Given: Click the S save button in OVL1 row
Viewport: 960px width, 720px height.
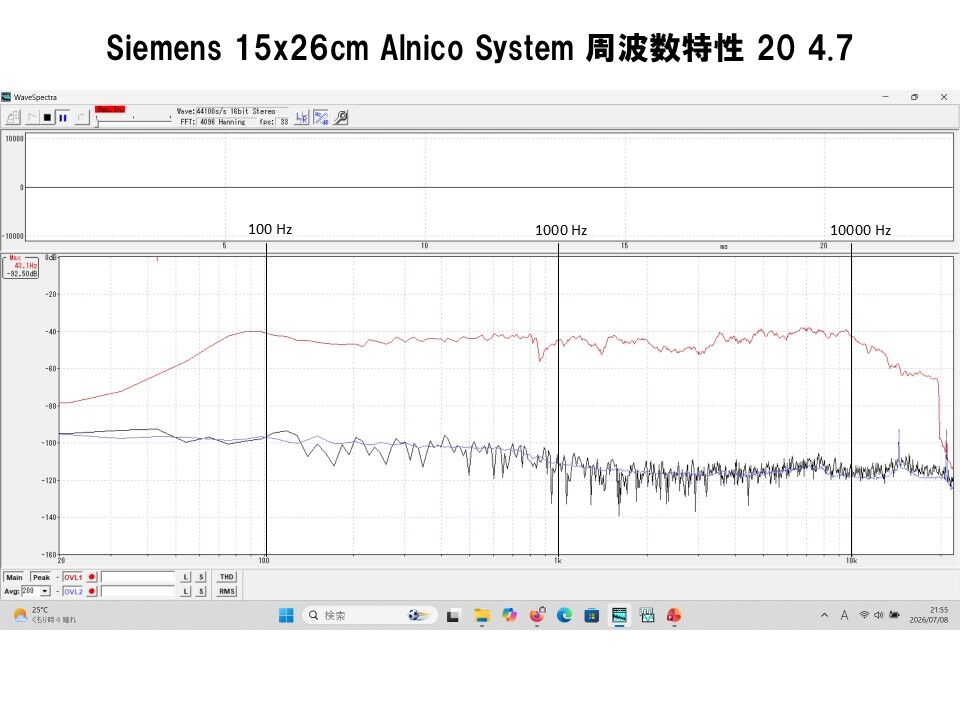Looking at the screenshot, I should click(x=201, y=577).
